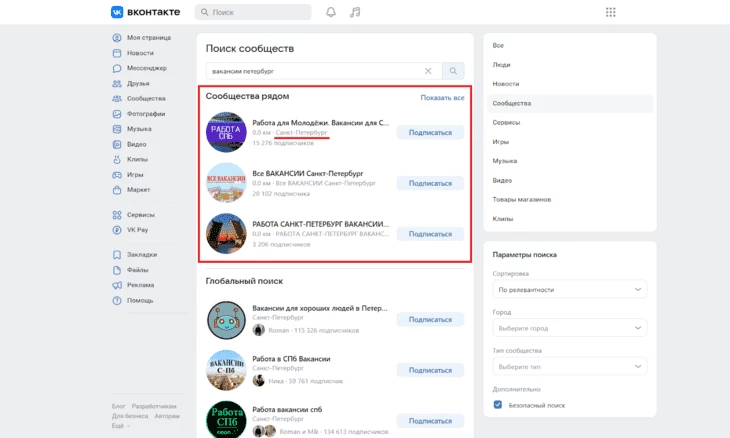Click the header Поиск search field
Screen dimensions: 730x438
coord(253,12)
